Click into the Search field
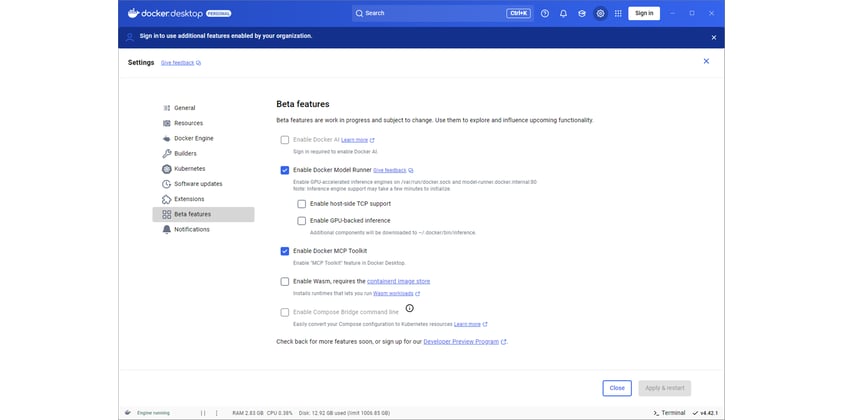Viewport: 844px width, 420px height. pyautogui.click(x=443, y=13)
